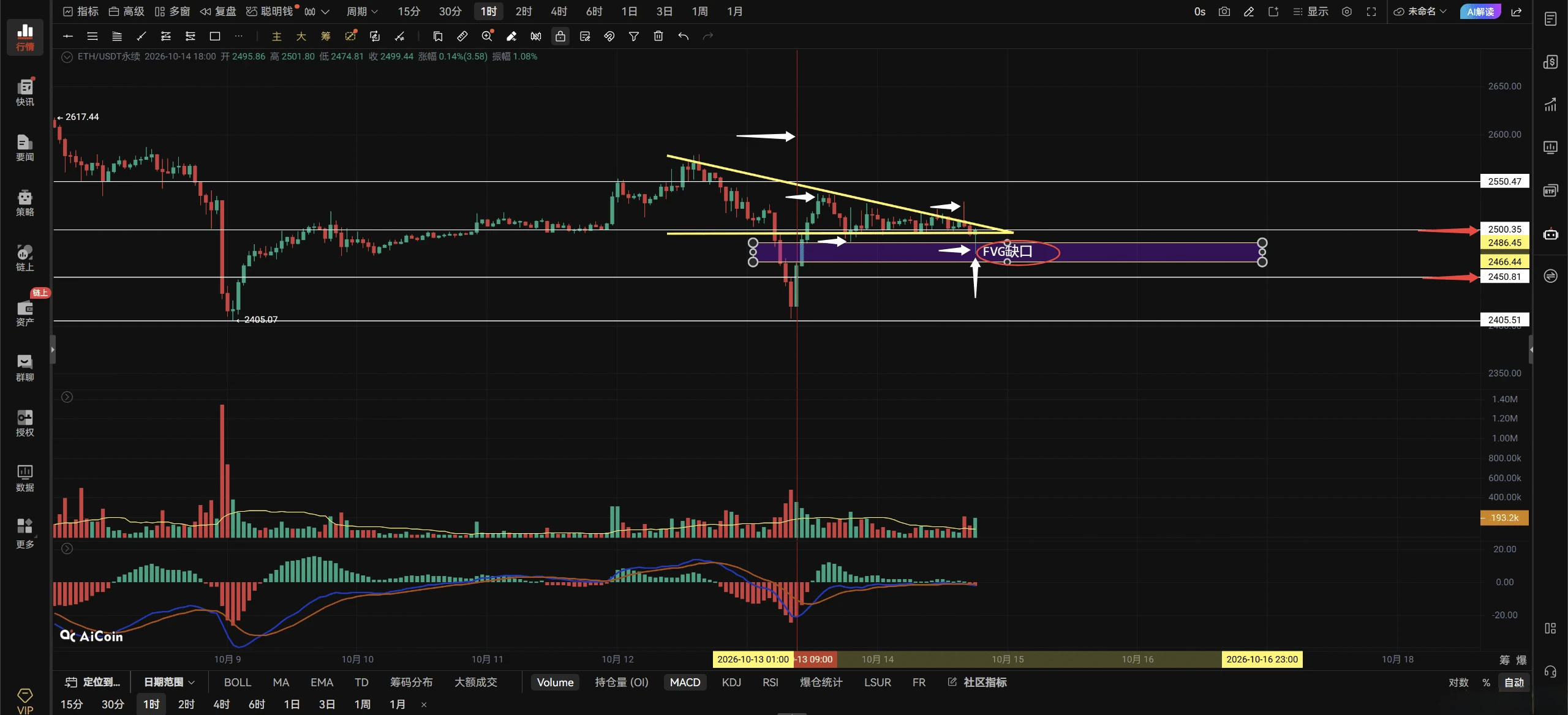Toggle the Volume indicator button
Image resolution: width=1568 pixels, height=715 pixels.
[x=555, y=683]
